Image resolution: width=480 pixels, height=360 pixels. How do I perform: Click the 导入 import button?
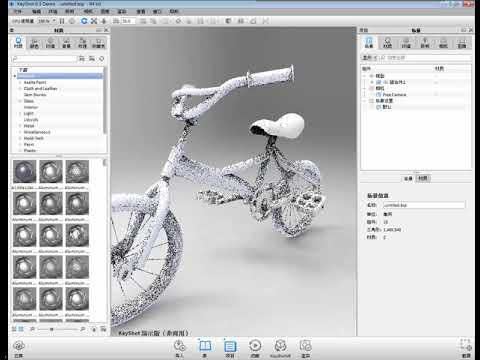pos(180,349)
